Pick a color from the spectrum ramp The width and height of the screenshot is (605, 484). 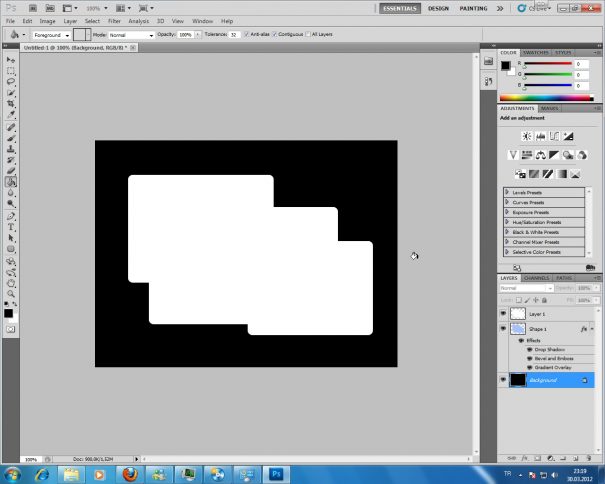pos(546,98)
